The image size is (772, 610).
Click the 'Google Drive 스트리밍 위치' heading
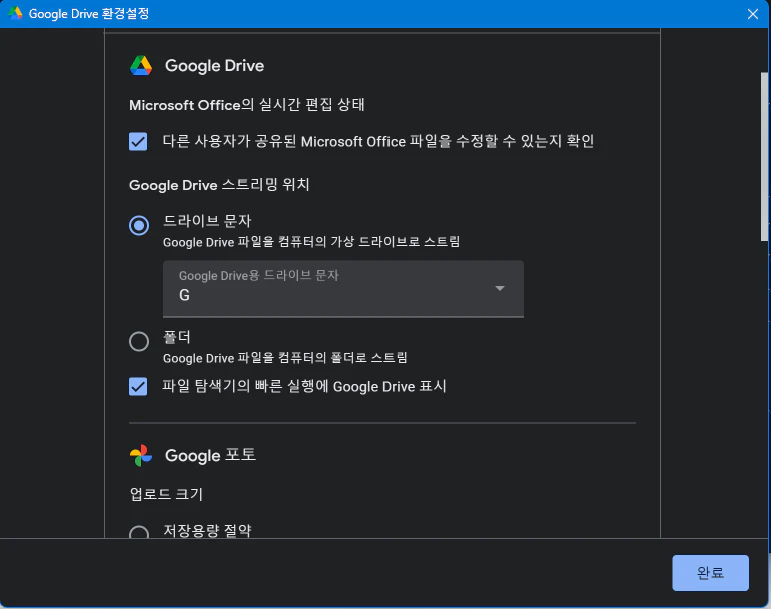[219, 185]
